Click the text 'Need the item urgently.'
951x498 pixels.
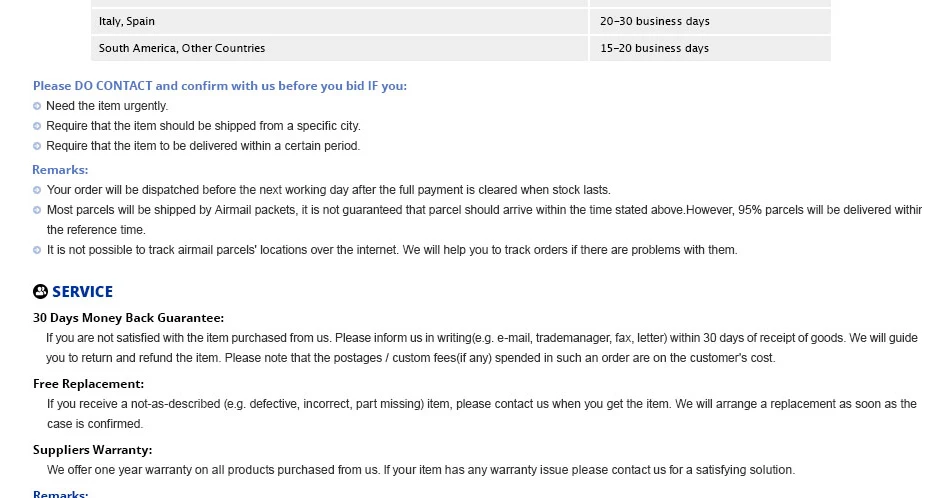107,106
